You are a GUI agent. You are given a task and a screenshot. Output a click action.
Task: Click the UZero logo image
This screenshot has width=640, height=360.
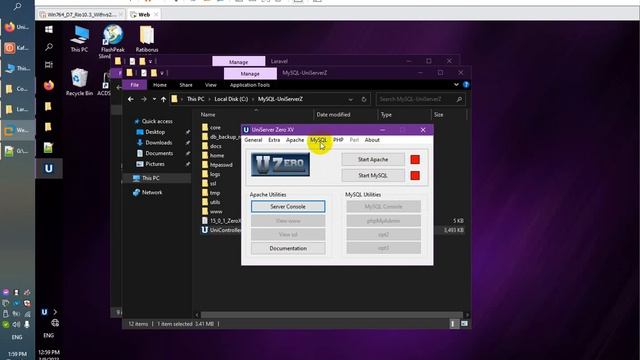pos(280,164)
